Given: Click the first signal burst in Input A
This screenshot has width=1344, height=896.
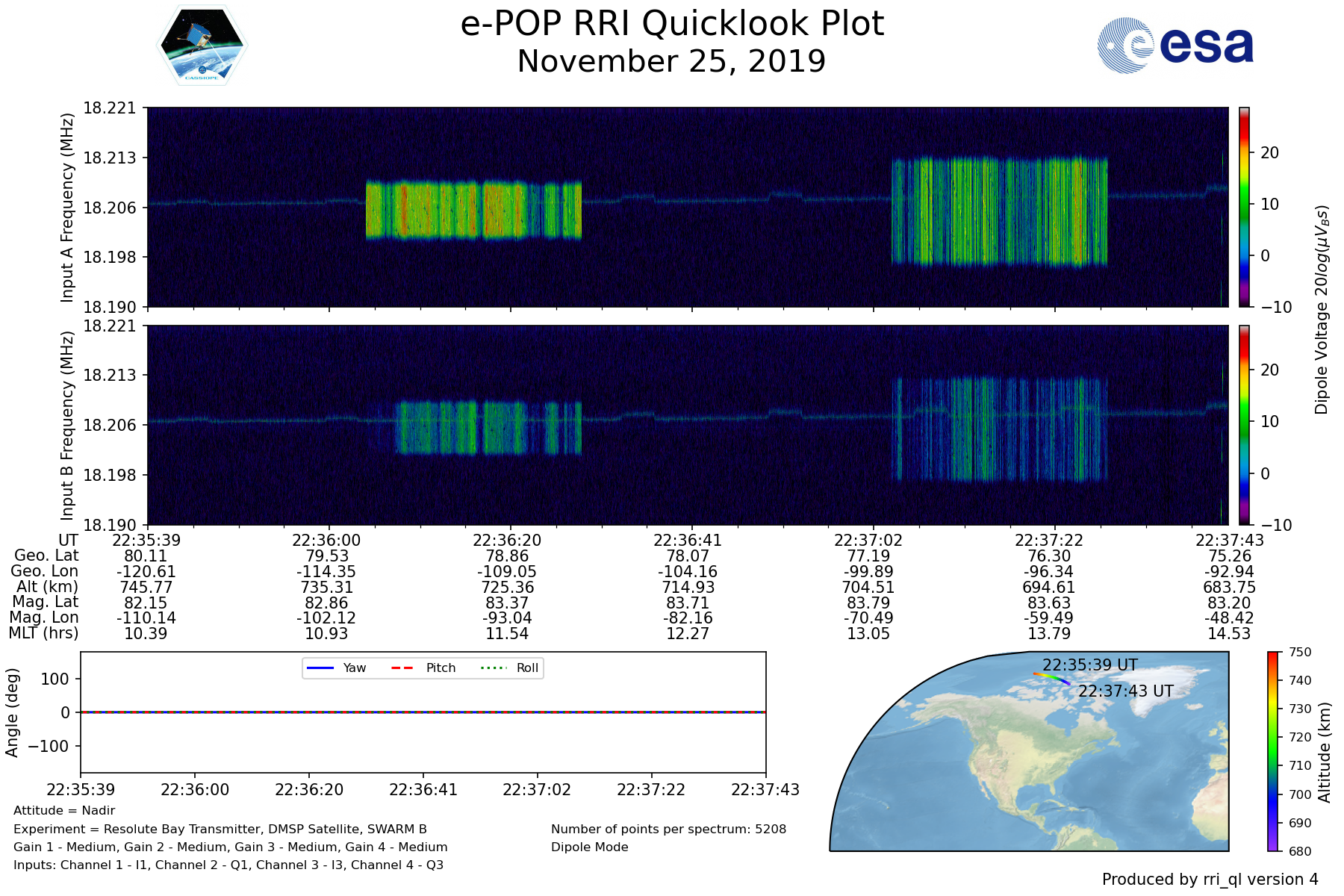Looking at the screenshot, I should tap(473, 210).
